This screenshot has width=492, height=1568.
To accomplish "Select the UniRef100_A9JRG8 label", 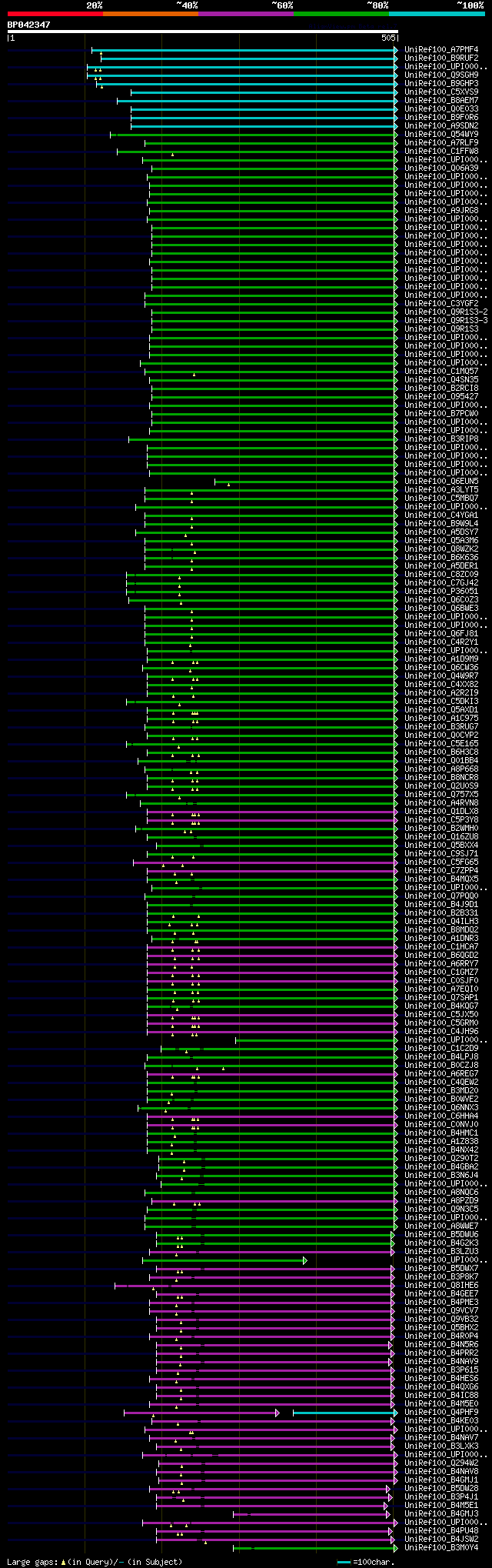I will coord(441,211).
